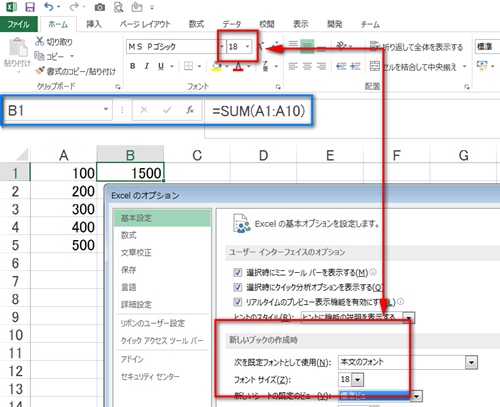This screenshot has height=407, width=500.
Task: Open the Merge and Center dropdown arrow
Action: pos(464,67)
